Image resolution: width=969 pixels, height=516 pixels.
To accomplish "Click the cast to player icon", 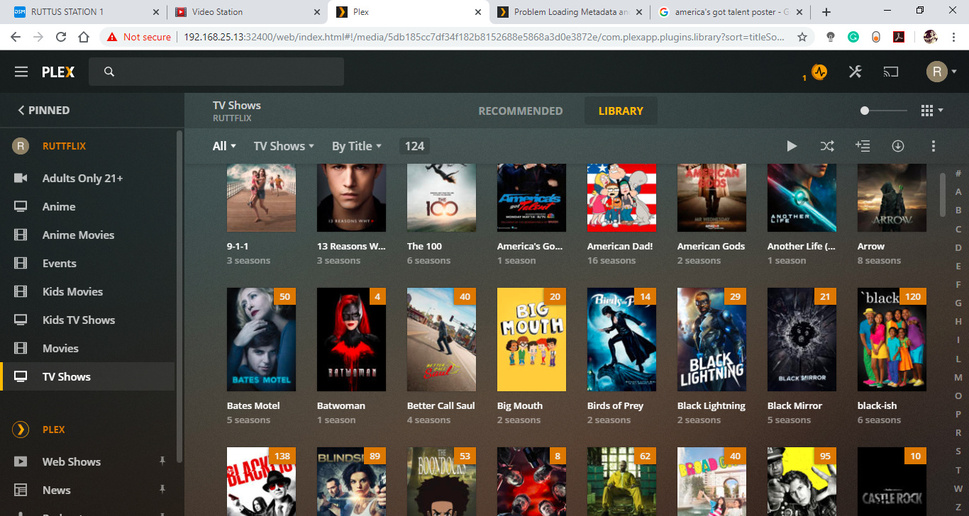I will coord(891,72).
